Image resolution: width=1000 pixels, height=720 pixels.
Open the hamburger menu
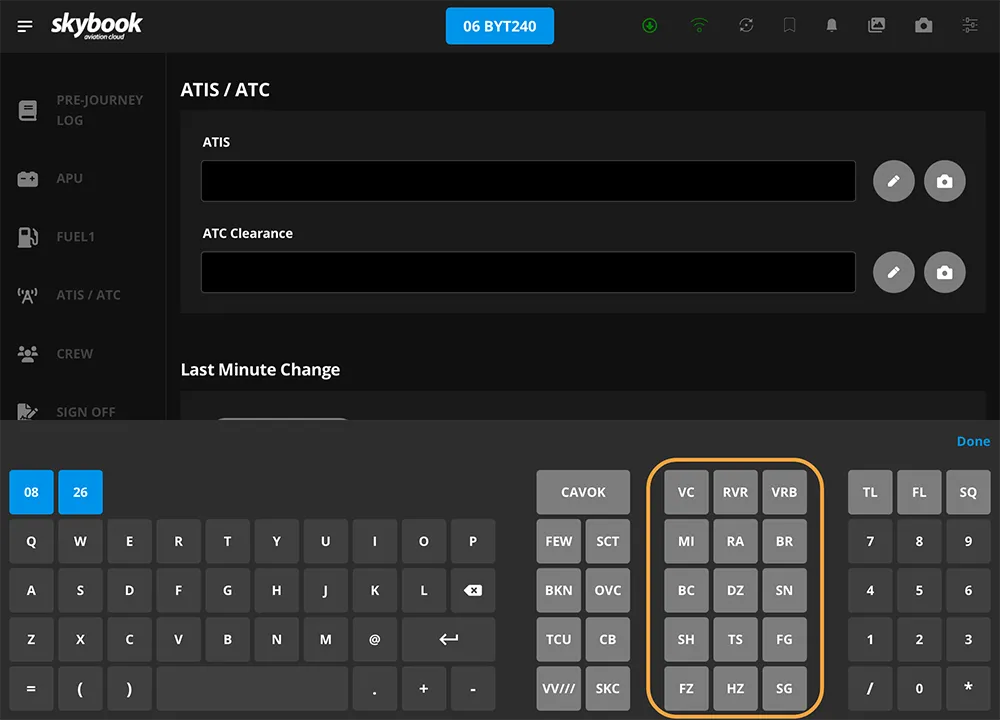[25, 26]
